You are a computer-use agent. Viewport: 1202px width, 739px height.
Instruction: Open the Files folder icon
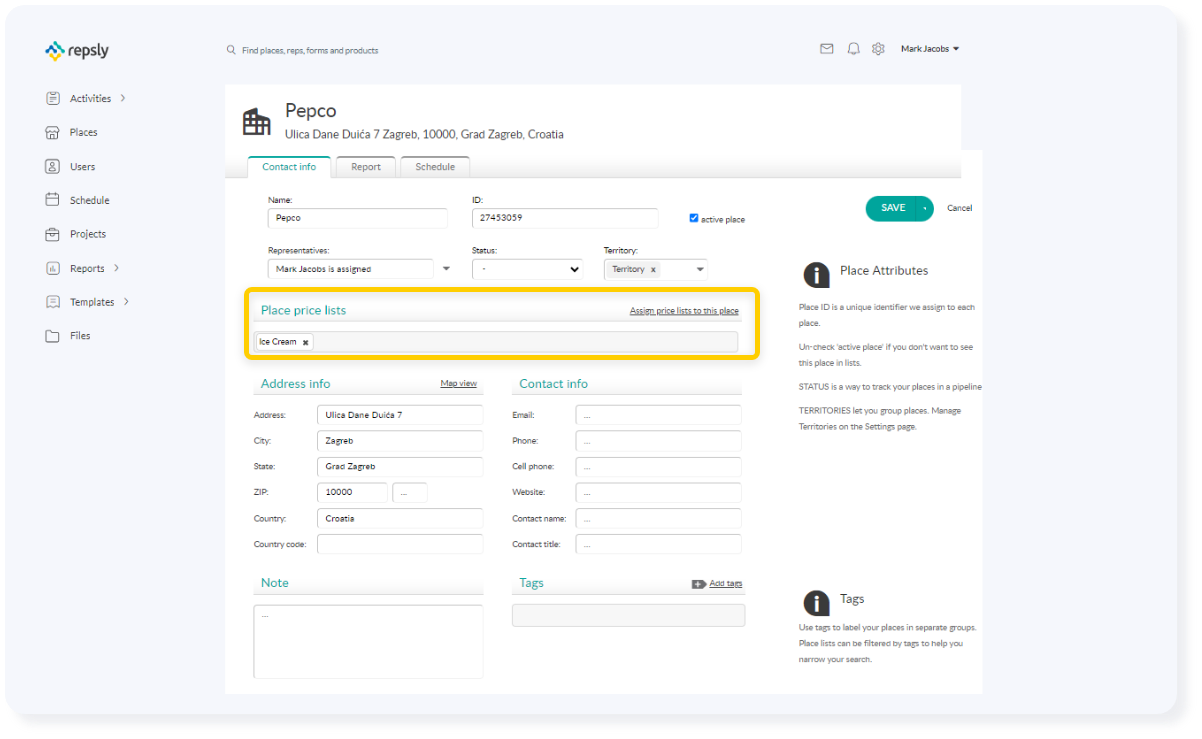click(x=53, y=336)
